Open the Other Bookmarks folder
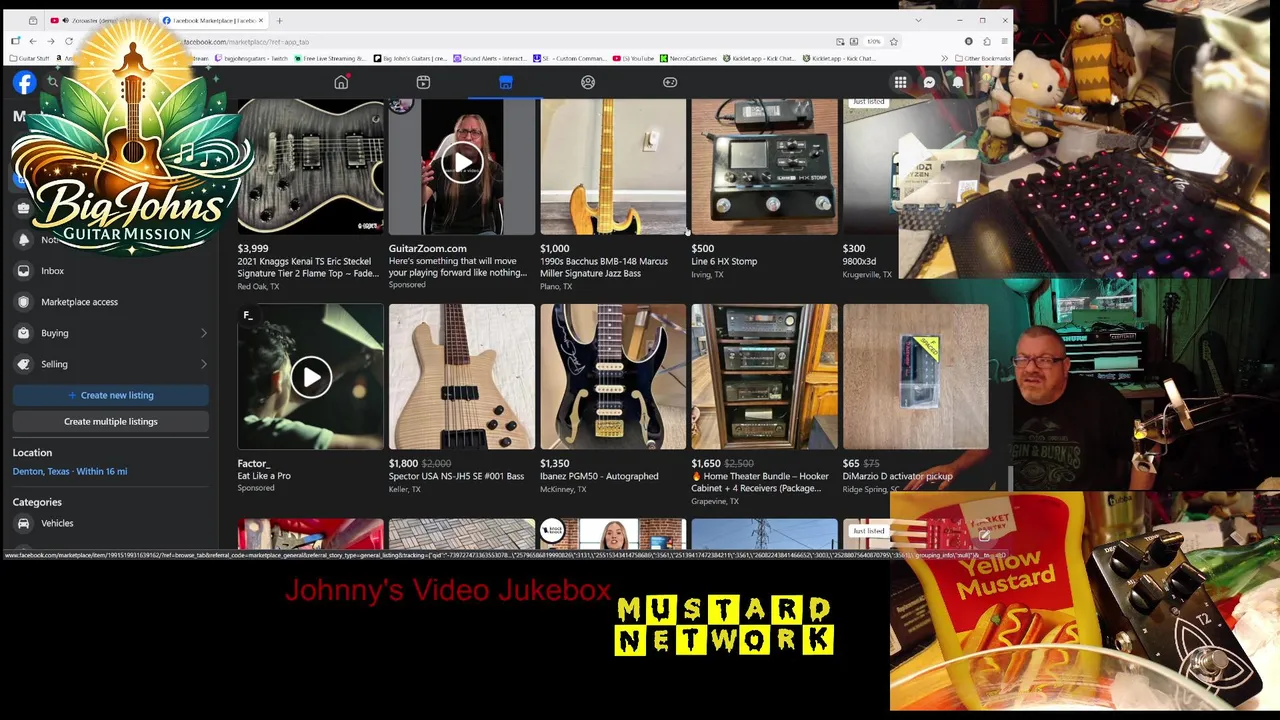The width and height of the screenshot is (1280, 720). (x=983, y=58)
